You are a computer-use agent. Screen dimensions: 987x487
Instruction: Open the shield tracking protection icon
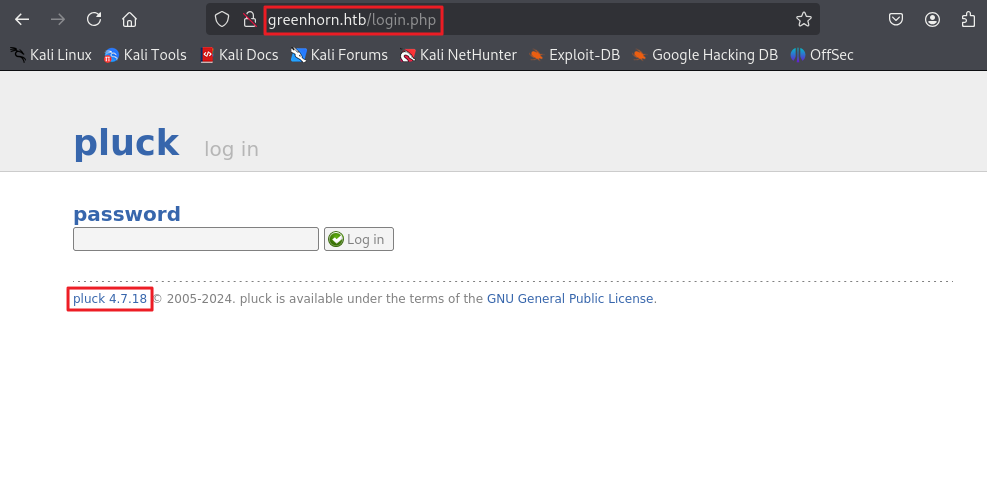pos(222,20)
